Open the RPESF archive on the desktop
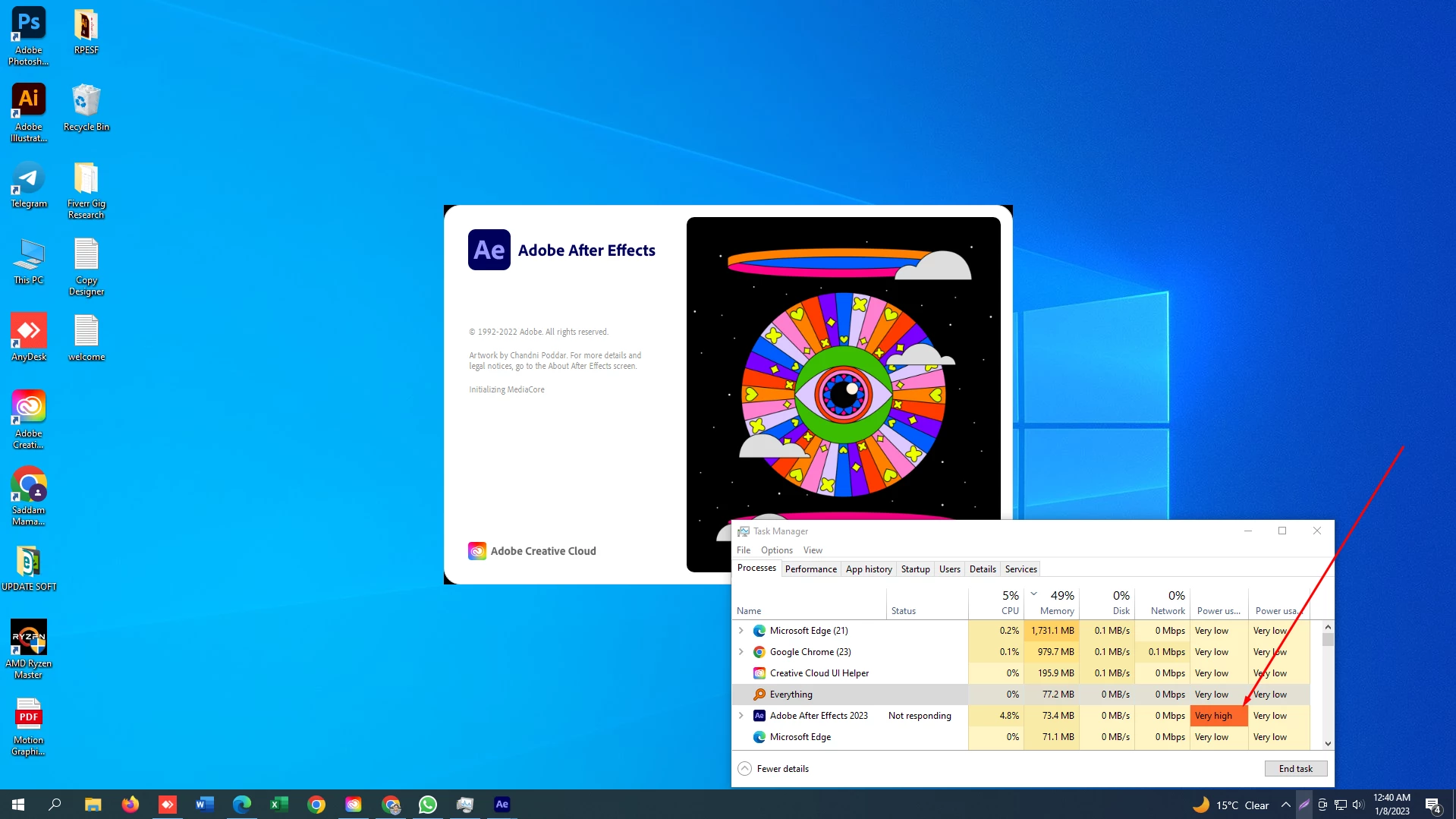The height and width of the screenshot is (819, 1456). coord(86,31)
